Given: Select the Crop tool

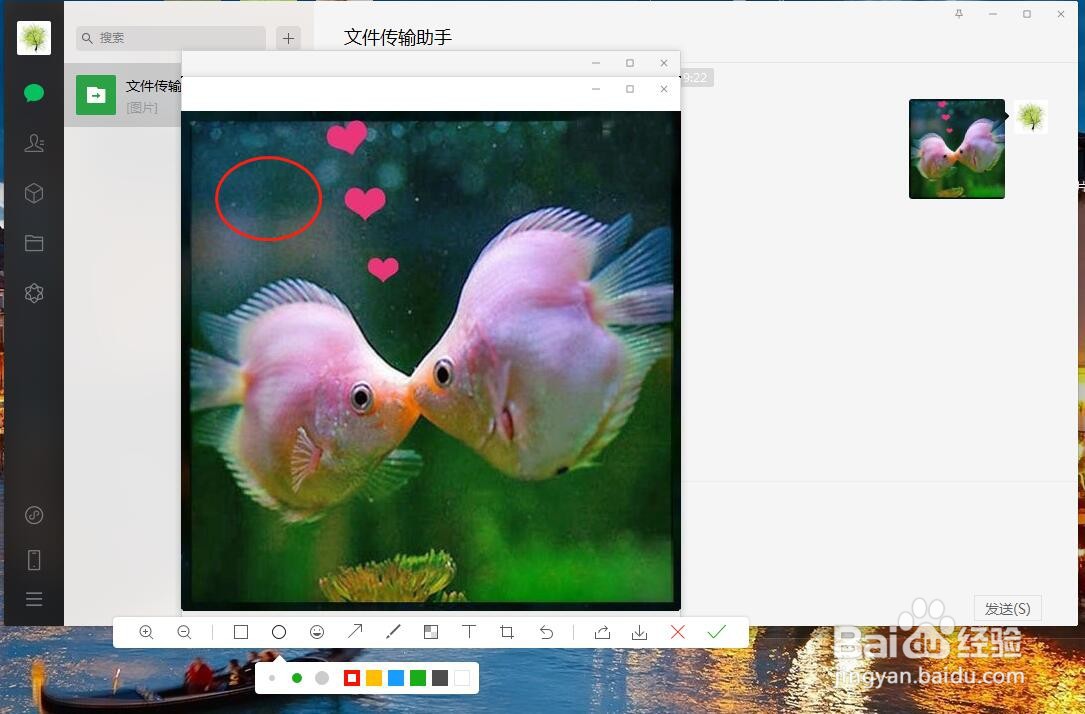Looking at the screenshot, I should [x=506, y=632].
